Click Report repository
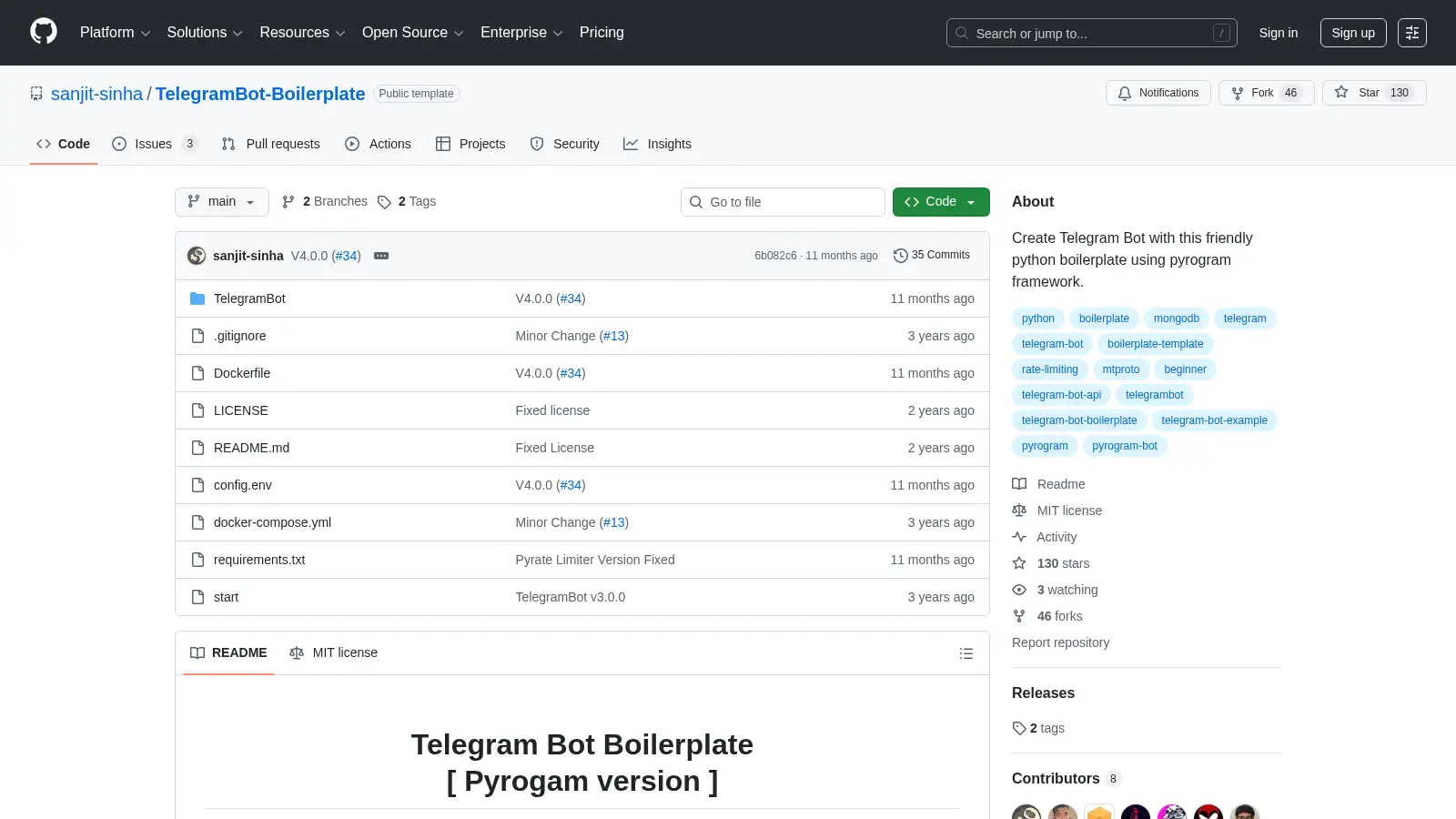This screenshot has width=1456, height=819. pos(1060,642)
